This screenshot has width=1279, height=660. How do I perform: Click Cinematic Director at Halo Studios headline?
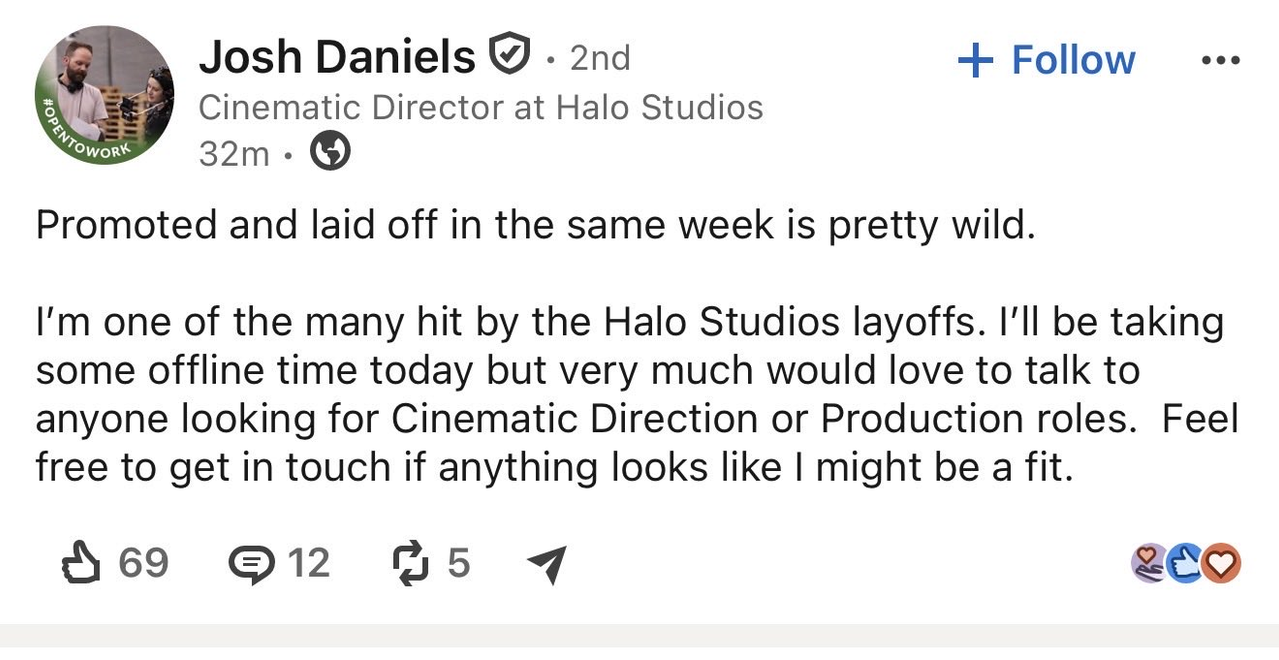(481, 107)
